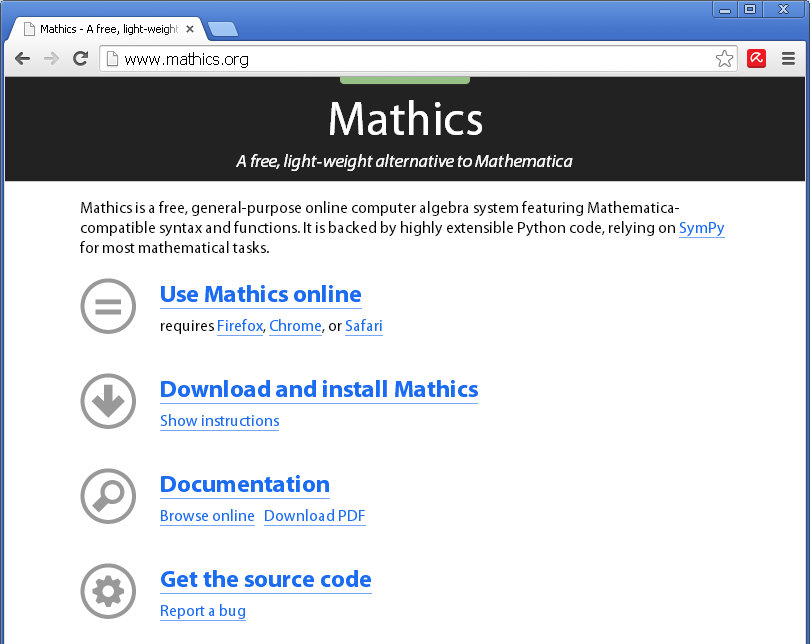Follow the Safari link
The image size is (810, 644).
pyautogui.click(x=364, y=326)
